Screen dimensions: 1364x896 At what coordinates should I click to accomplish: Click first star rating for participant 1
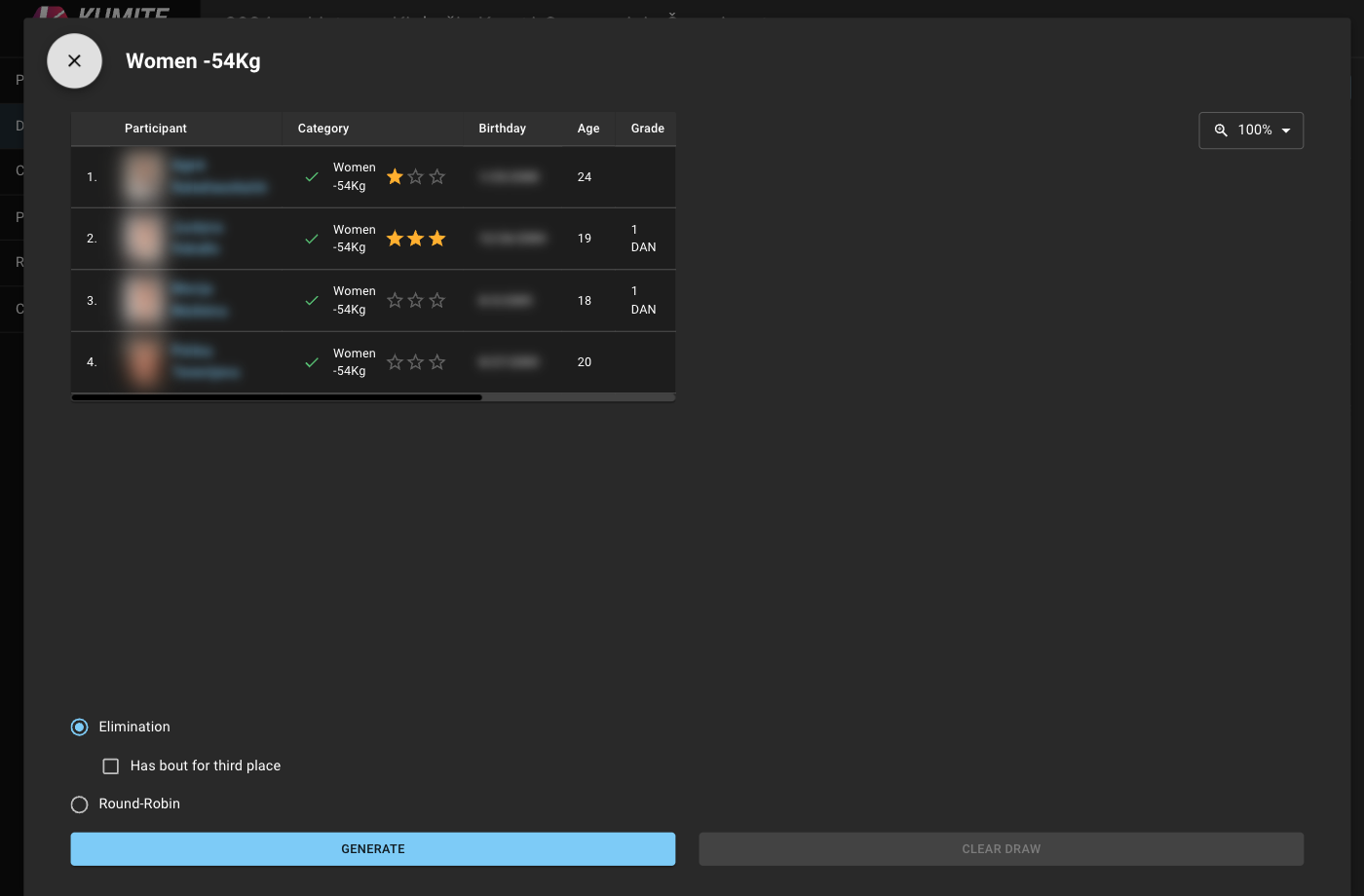point(395,177)
